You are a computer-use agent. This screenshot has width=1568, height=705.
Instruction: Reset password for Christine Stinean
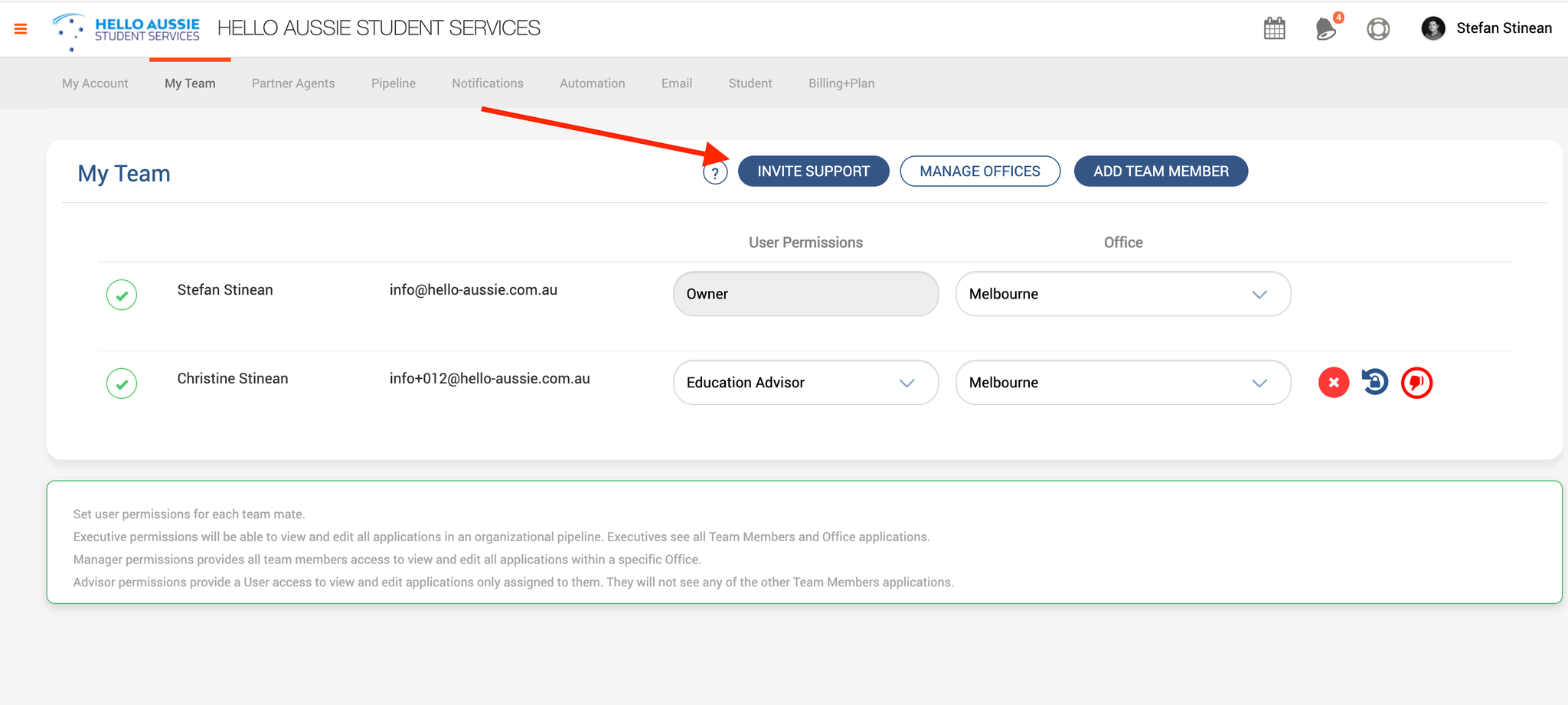(x=1375, y=382)
